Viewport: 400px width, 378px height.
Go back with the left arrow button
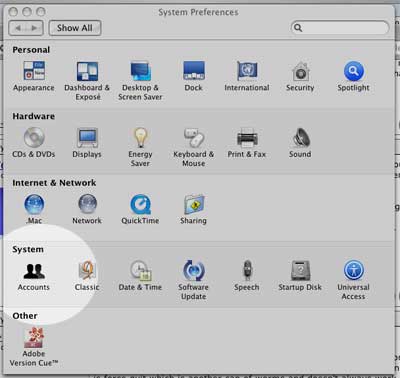pos(17,28)
